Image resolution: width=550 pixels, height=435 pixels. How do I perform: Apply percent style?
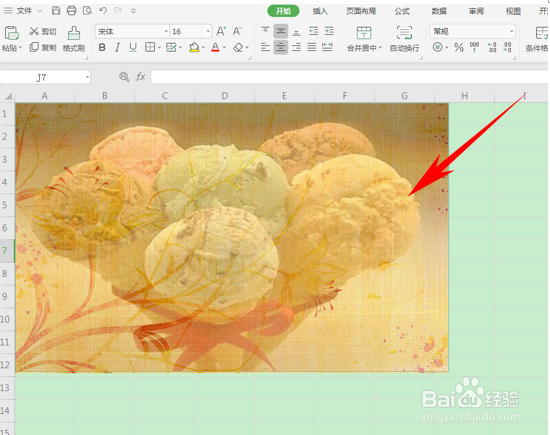[459, 47]
